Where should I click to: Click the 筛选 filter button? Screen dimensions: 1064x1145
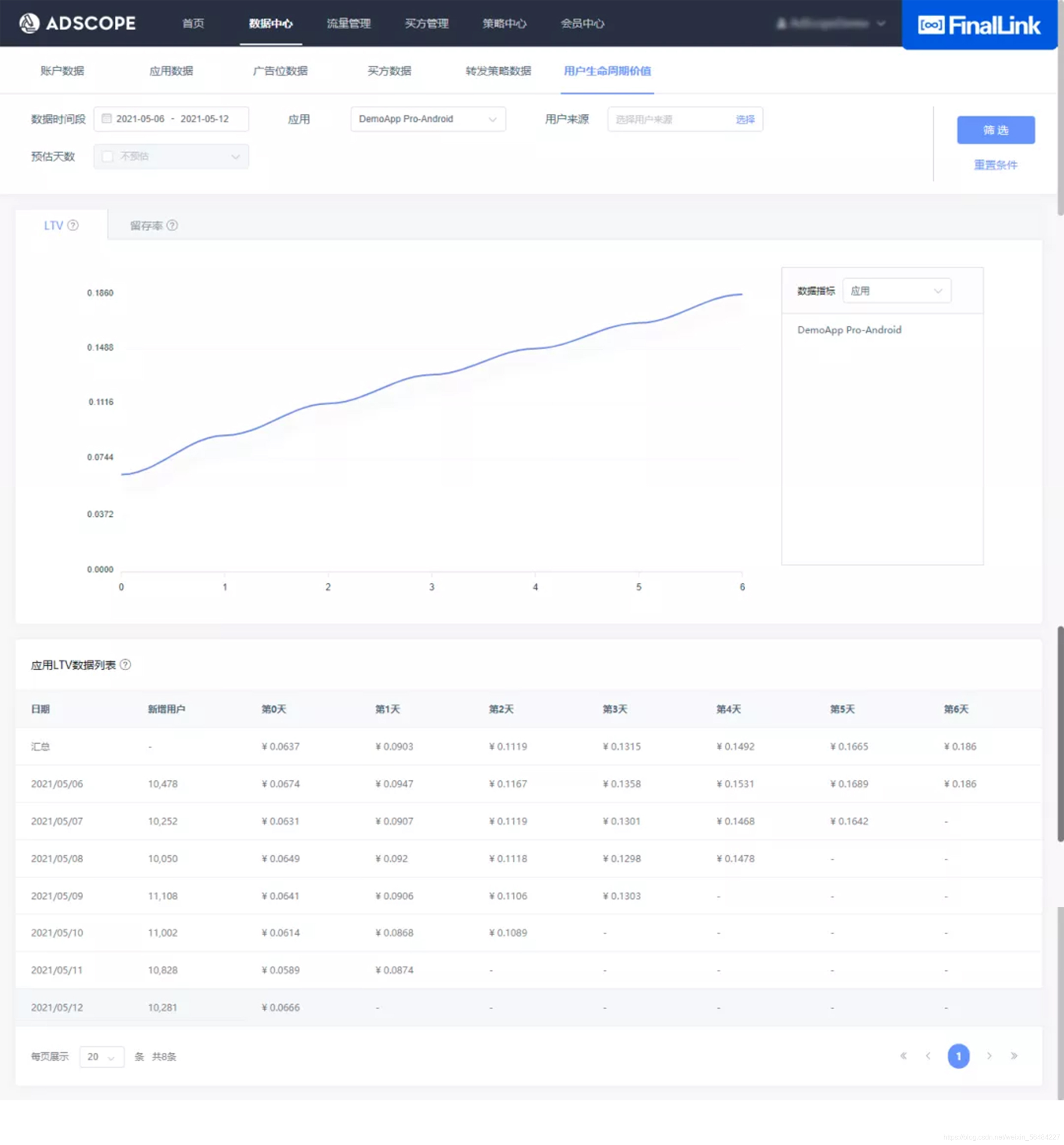pos(995,130)
